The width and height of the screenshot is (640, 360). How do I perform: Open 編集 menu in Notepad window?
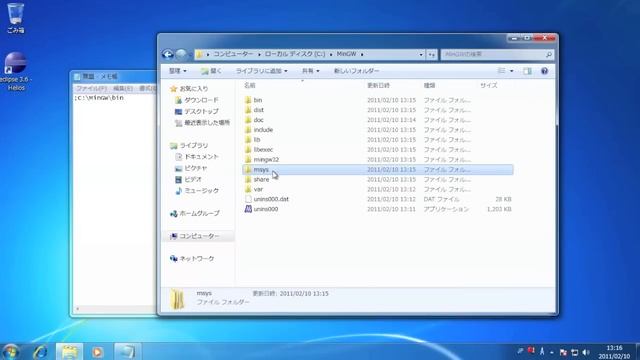click(122, 88)
